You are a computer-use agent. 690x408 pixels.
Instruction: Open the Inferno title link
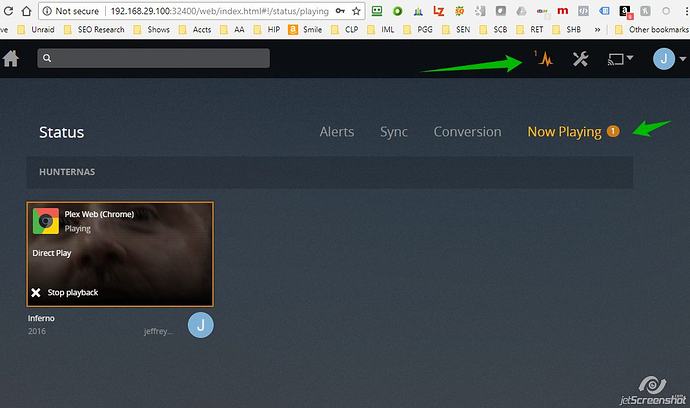[x=41, y=318]
